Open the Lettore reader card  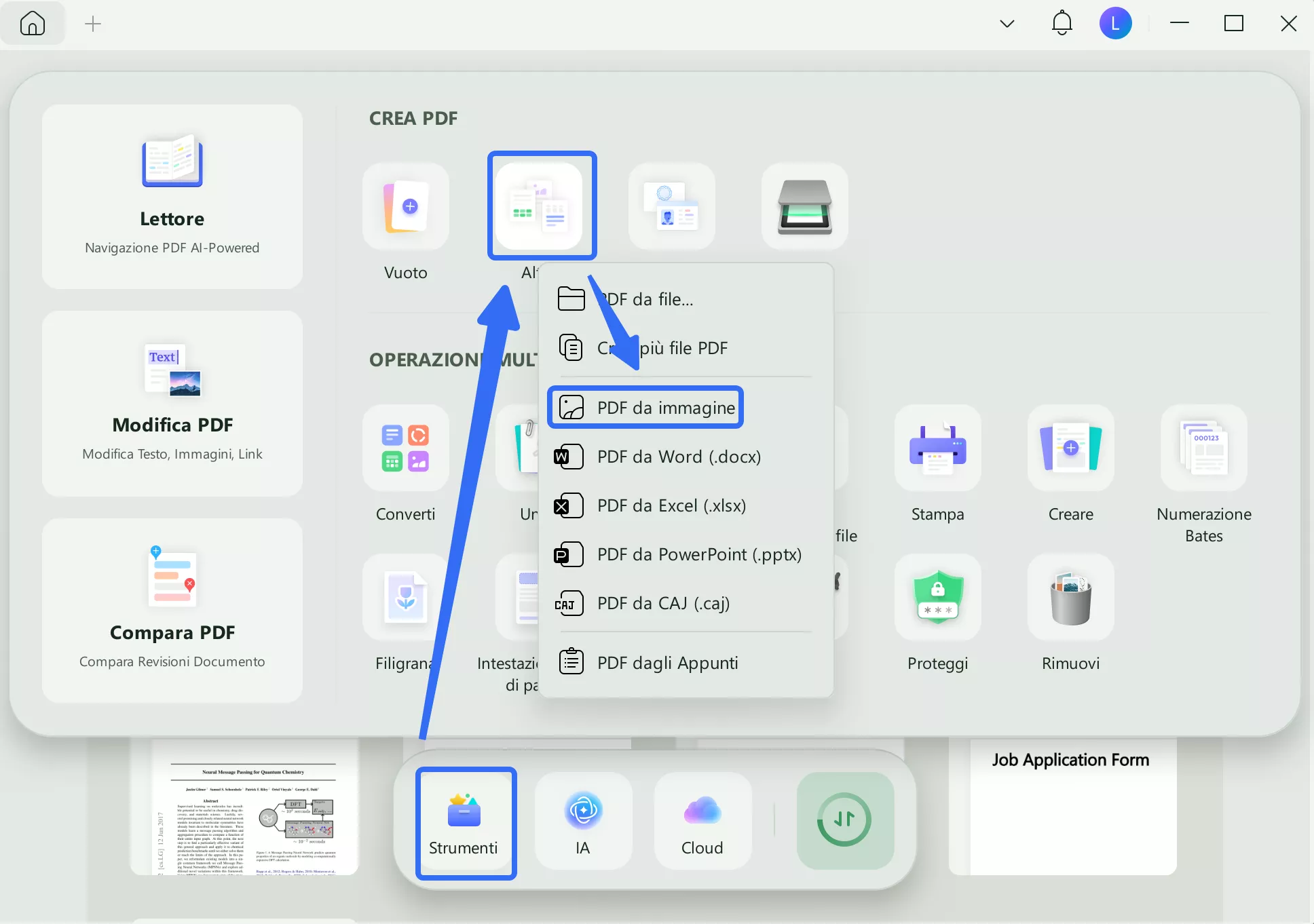point(172,197)
